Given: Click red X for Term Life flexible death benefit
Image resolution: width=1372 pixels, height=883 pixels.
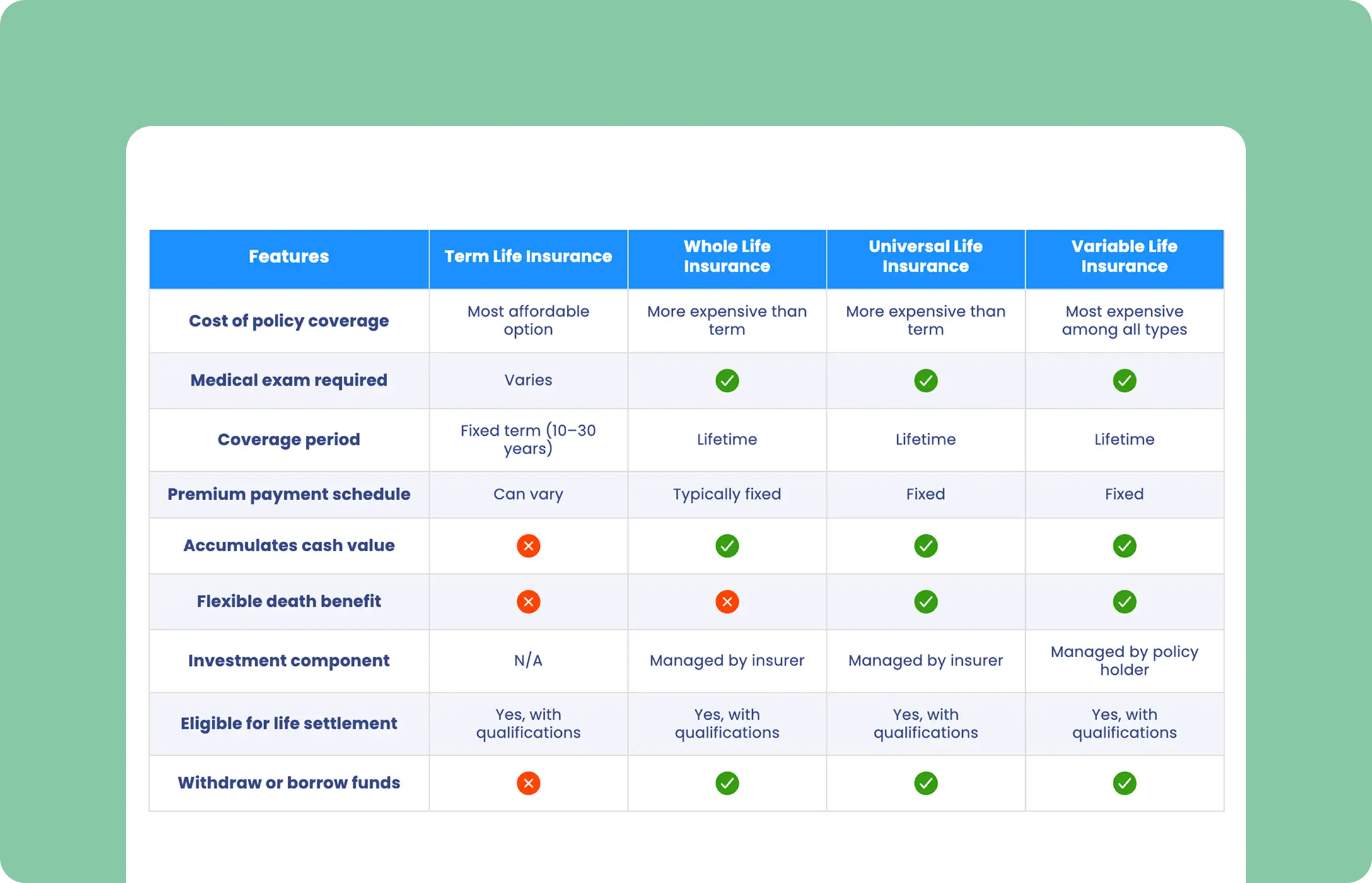Looking at the screenshot, I should tap(528, 602).
